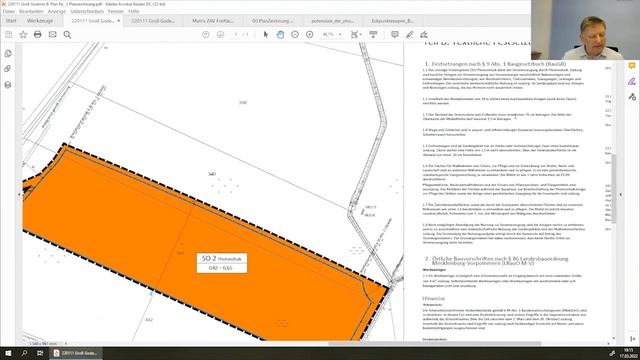The image size is (640, 360).
Task: Click the page number field
Action: [236, 35]
